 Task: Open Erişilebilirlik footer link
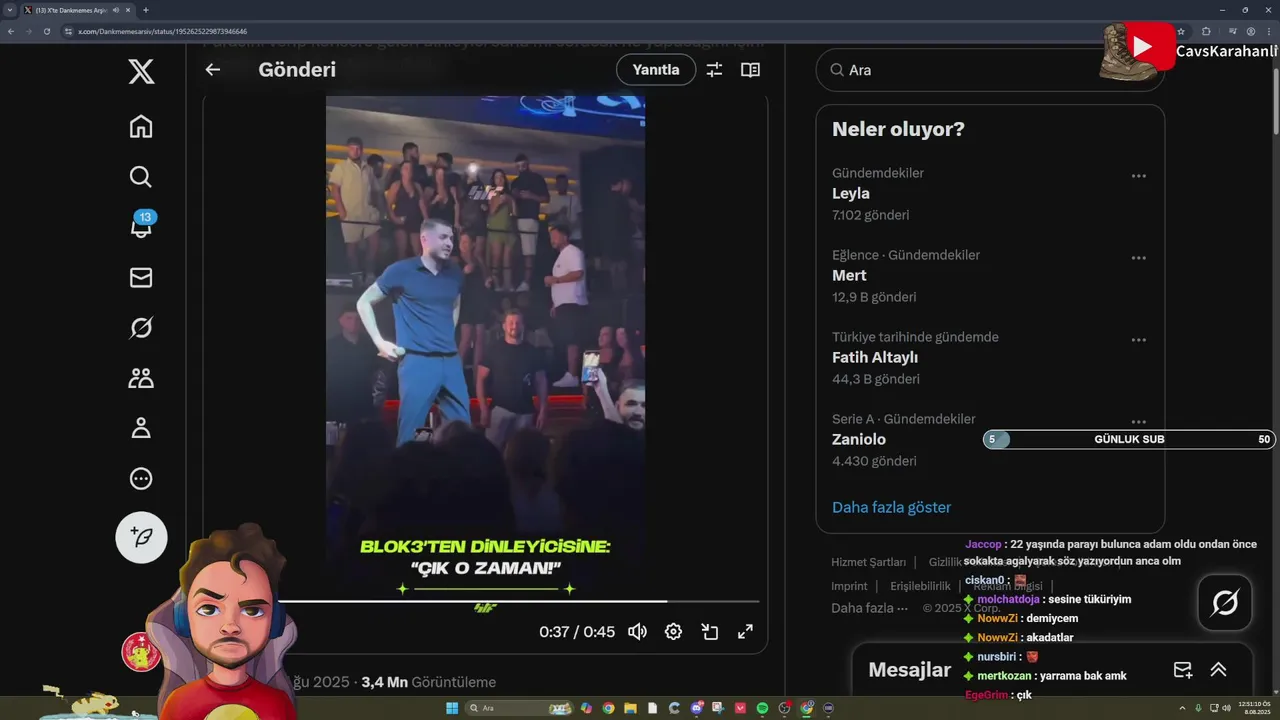pyautogui.click(x=920, y=586)
